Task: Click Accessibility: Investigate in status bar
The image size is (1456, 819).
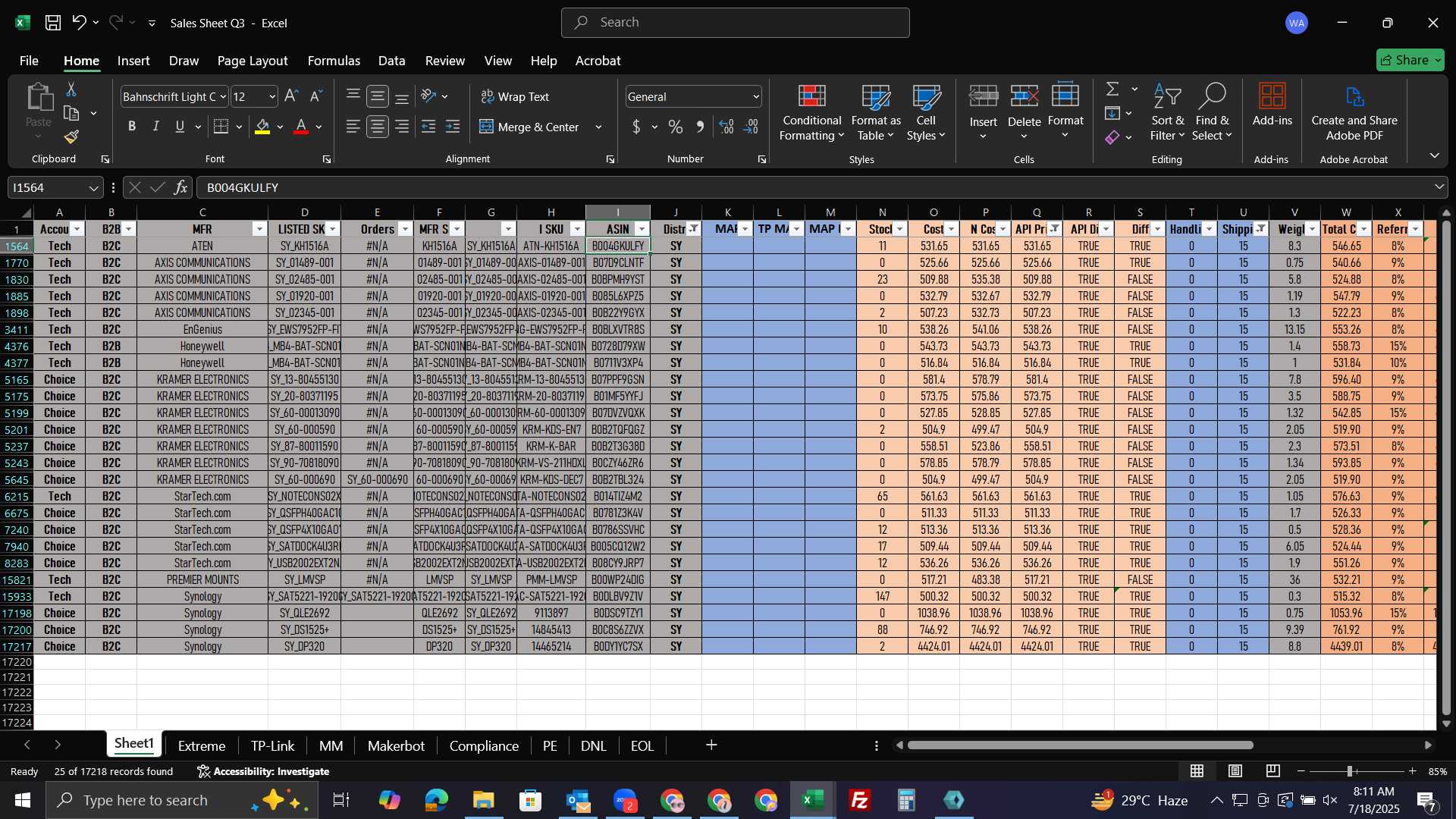Action: [263, 771]
